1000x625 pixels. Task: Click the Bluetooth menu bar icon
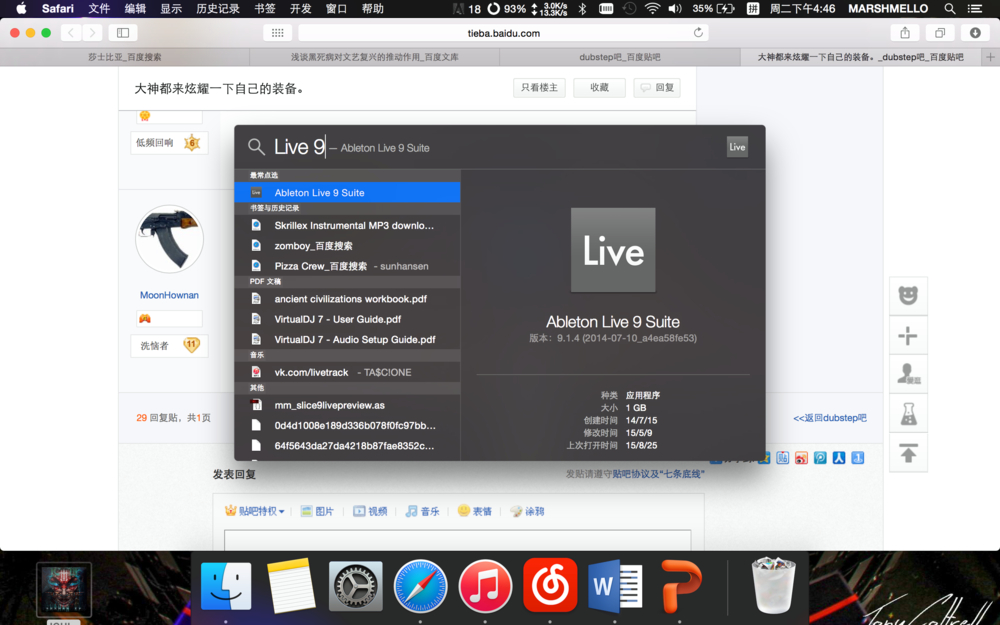[582, 8]
